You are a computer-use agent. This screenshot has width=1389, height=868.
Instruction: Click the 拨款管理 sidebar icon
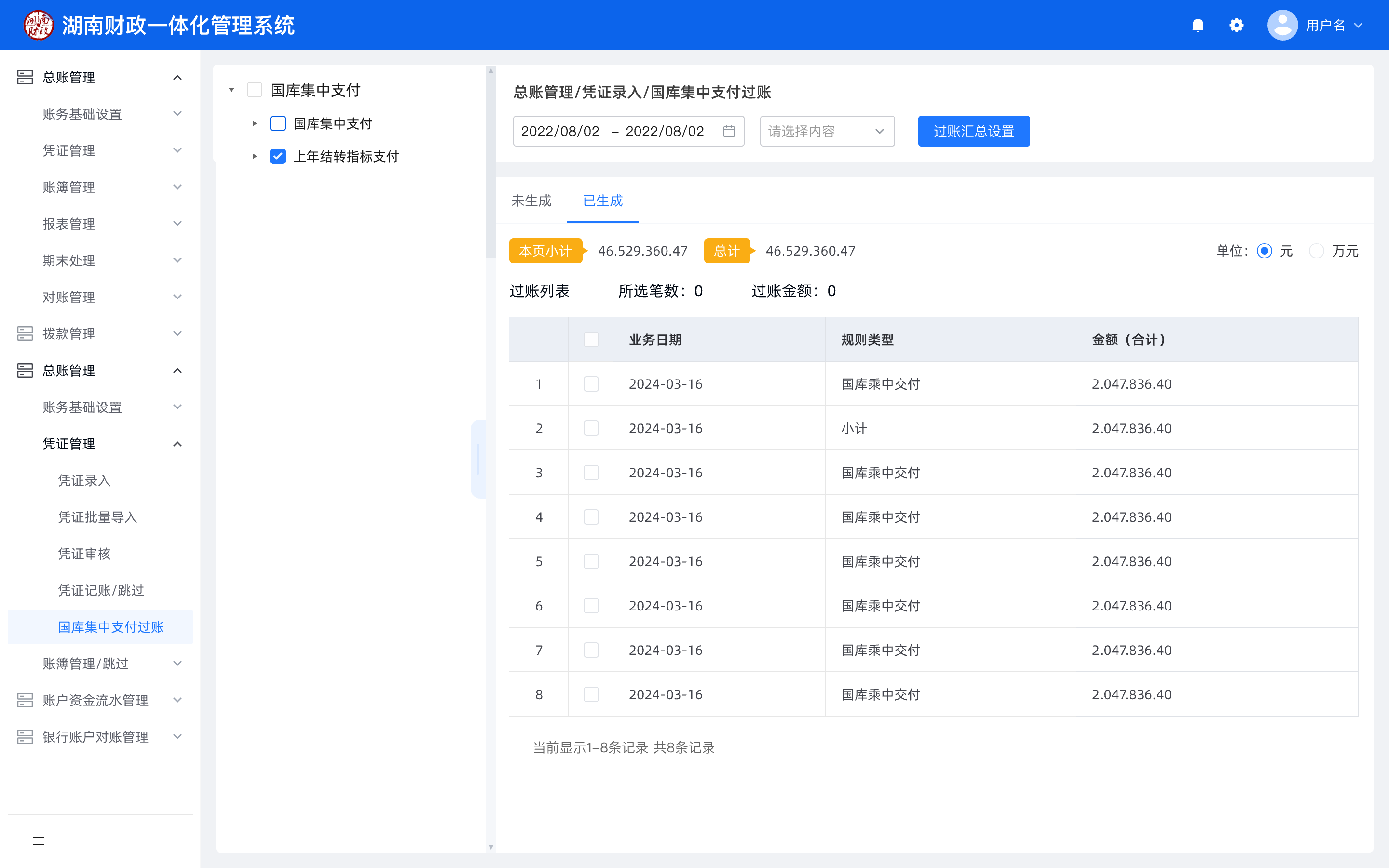(x=25, y=334)
